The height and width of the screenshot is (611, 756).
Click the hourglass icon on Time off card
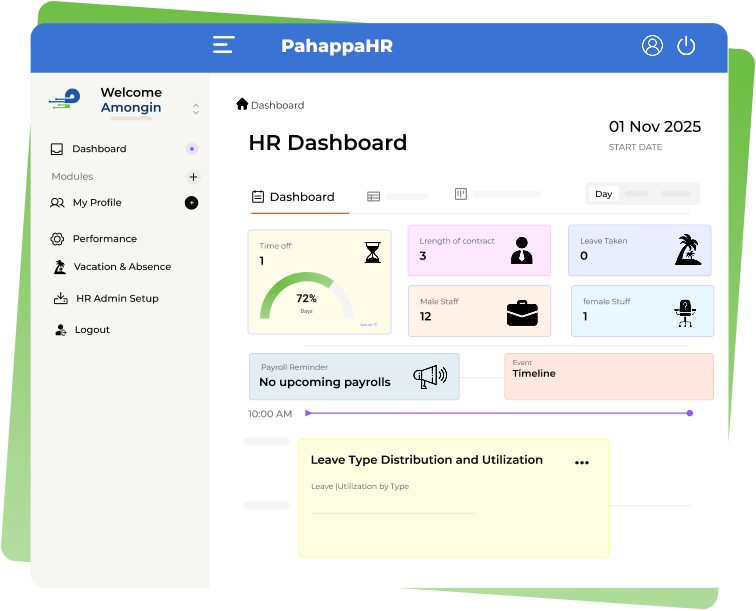click(x=372, y=253)
